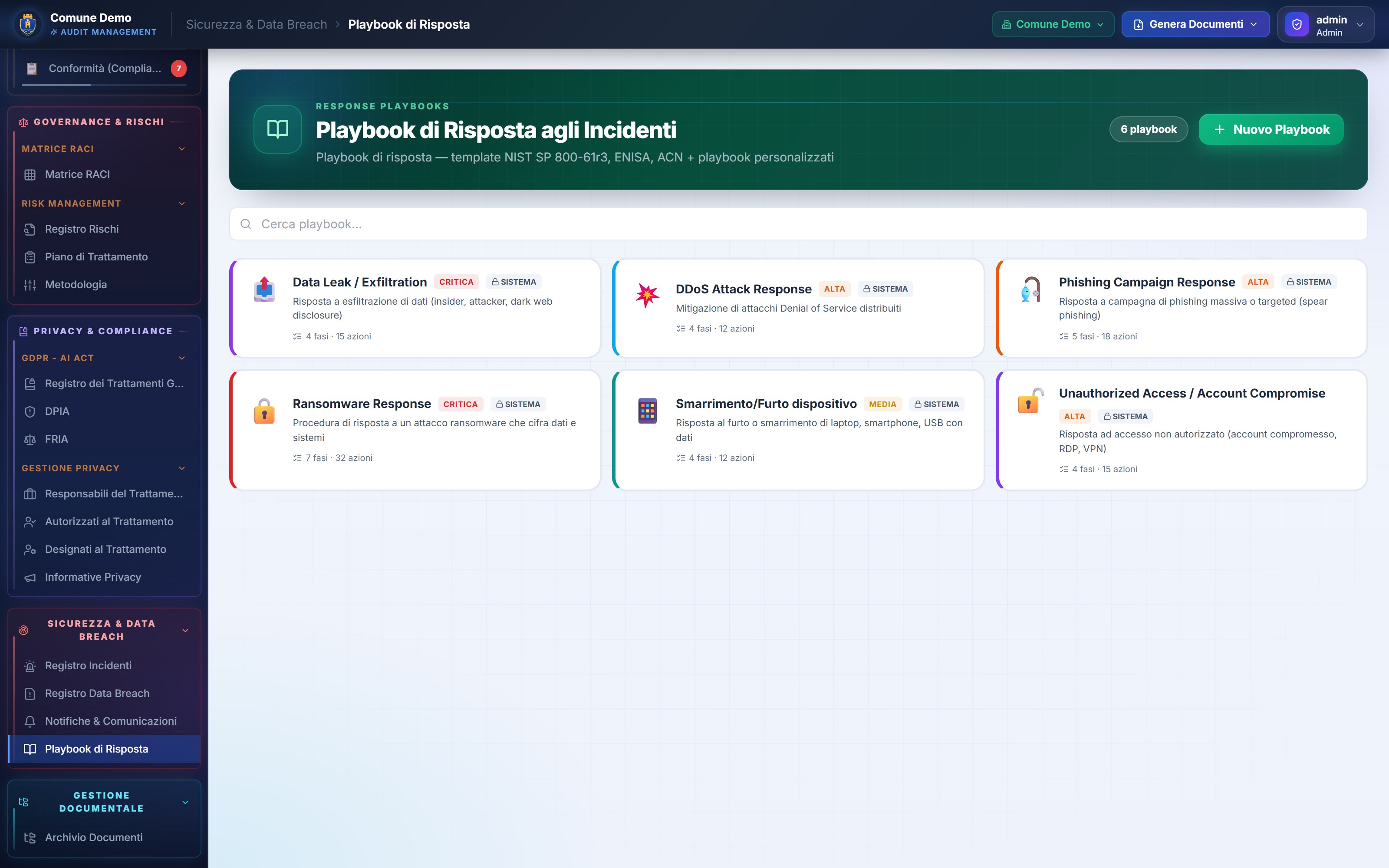Click the Conformità clipboard icon
The height and width of the screenshot is (868, 1389).
(x=32, y=69)
